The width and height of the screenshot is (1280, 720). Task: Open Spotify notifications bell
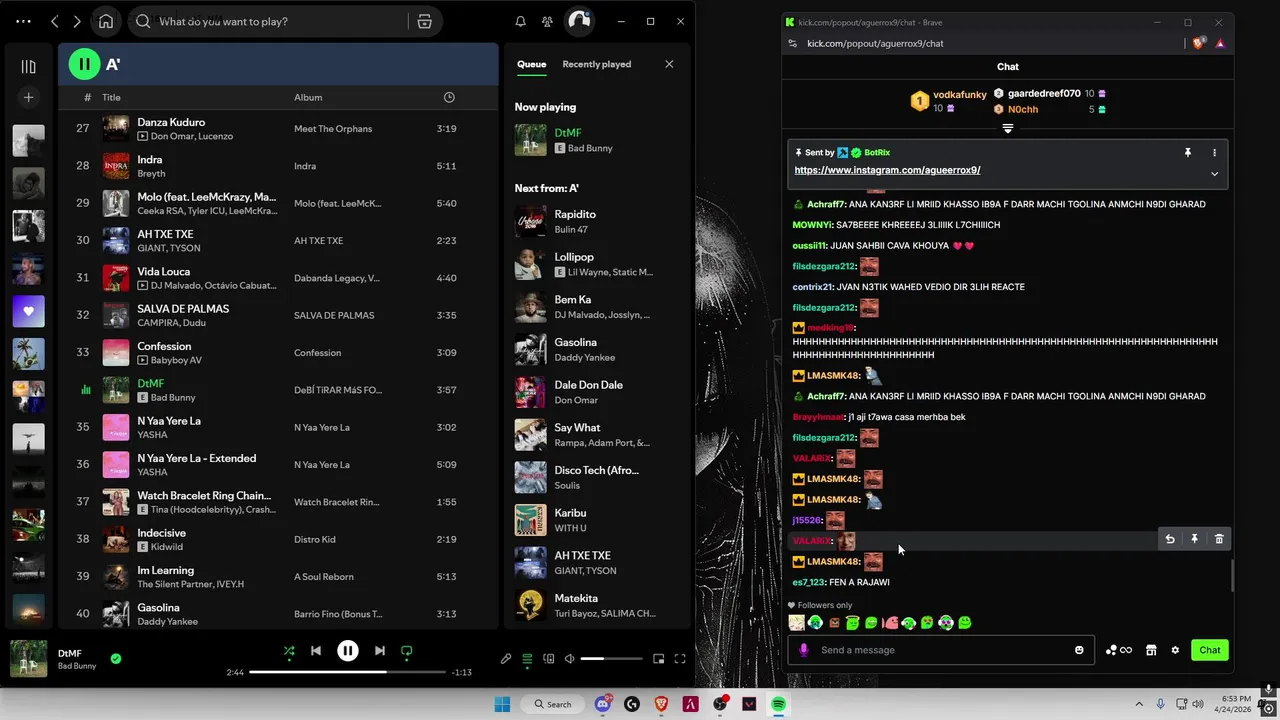520,21
